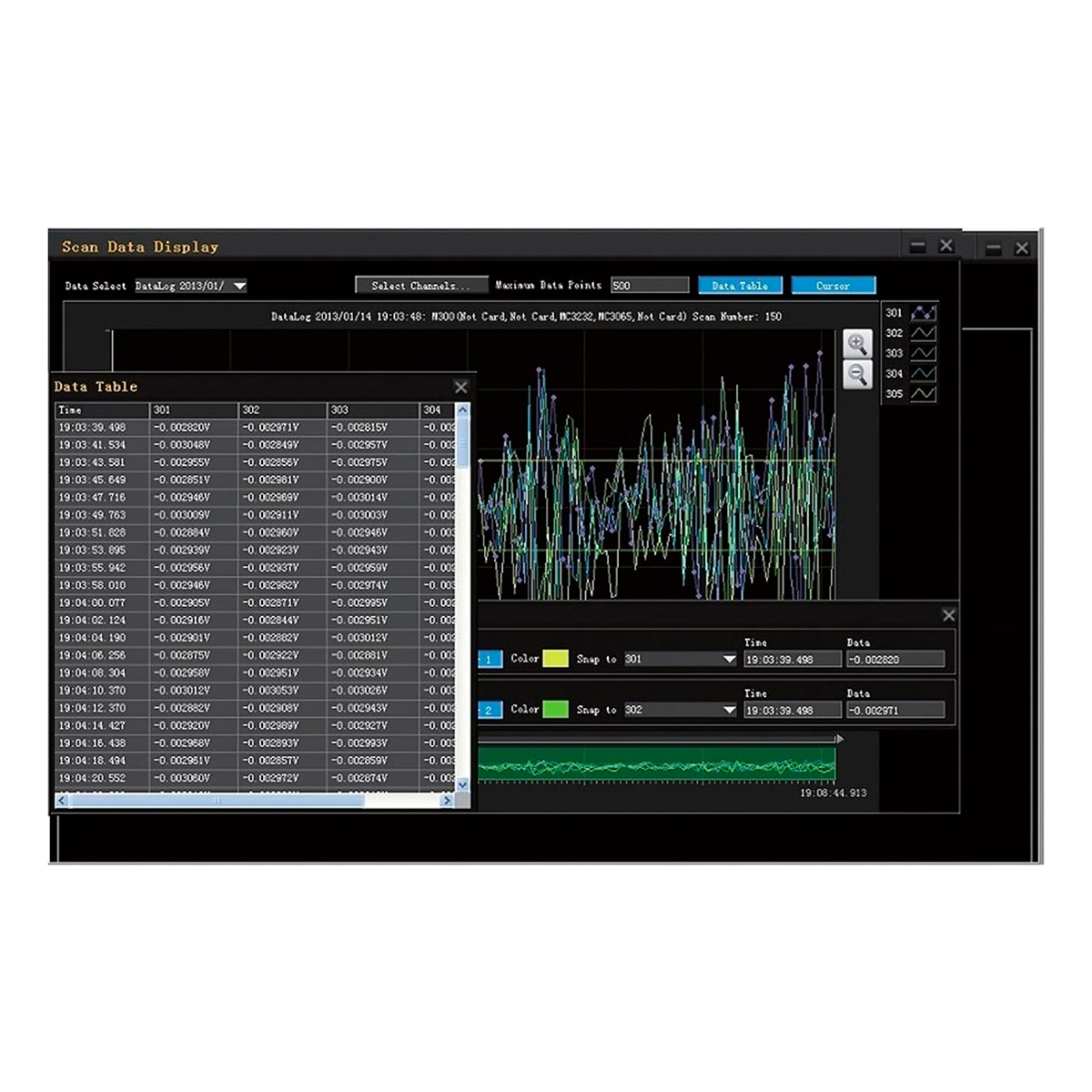
Task: Click the channel 301 line style icon
Action: point(923,313)
